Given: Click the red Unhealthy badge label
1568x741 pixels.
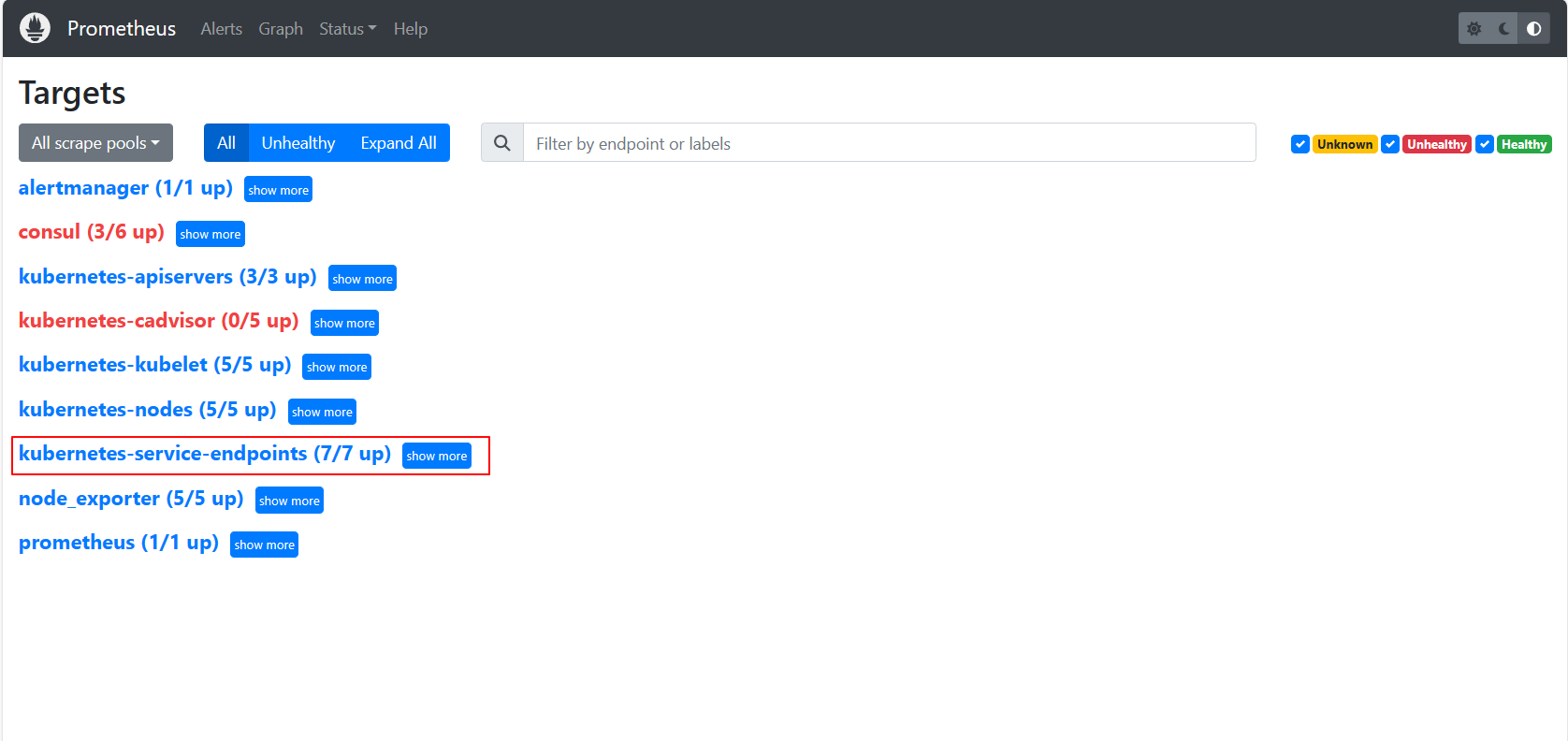Looking at the screenshot, I should pyautogui.click(x=1437, y=144).
